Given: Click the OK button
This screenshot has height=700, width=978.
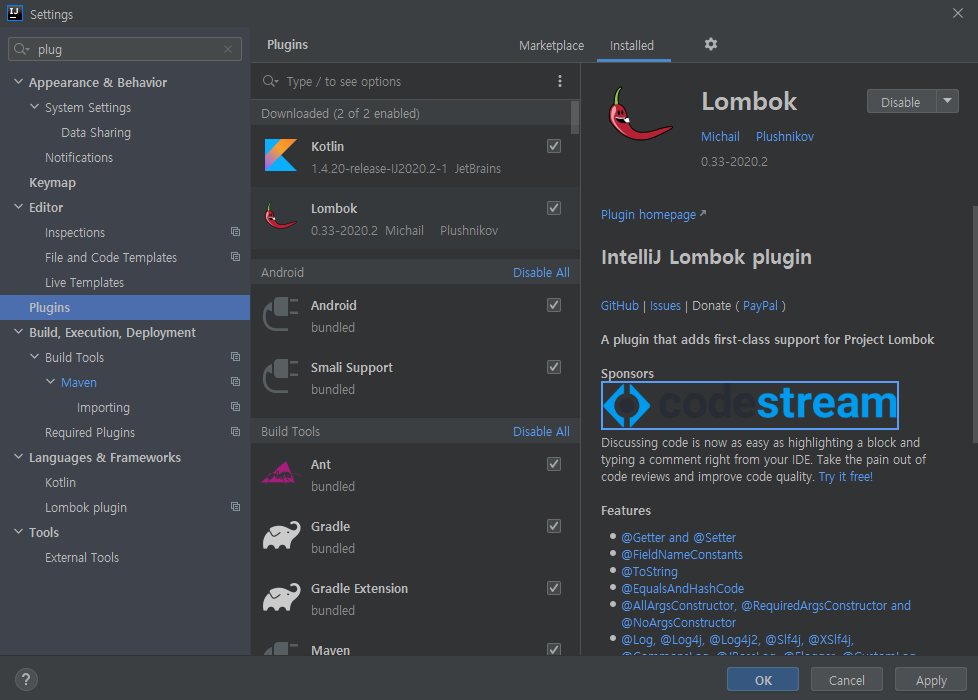Looking at the screenshot, I should 763,679.
